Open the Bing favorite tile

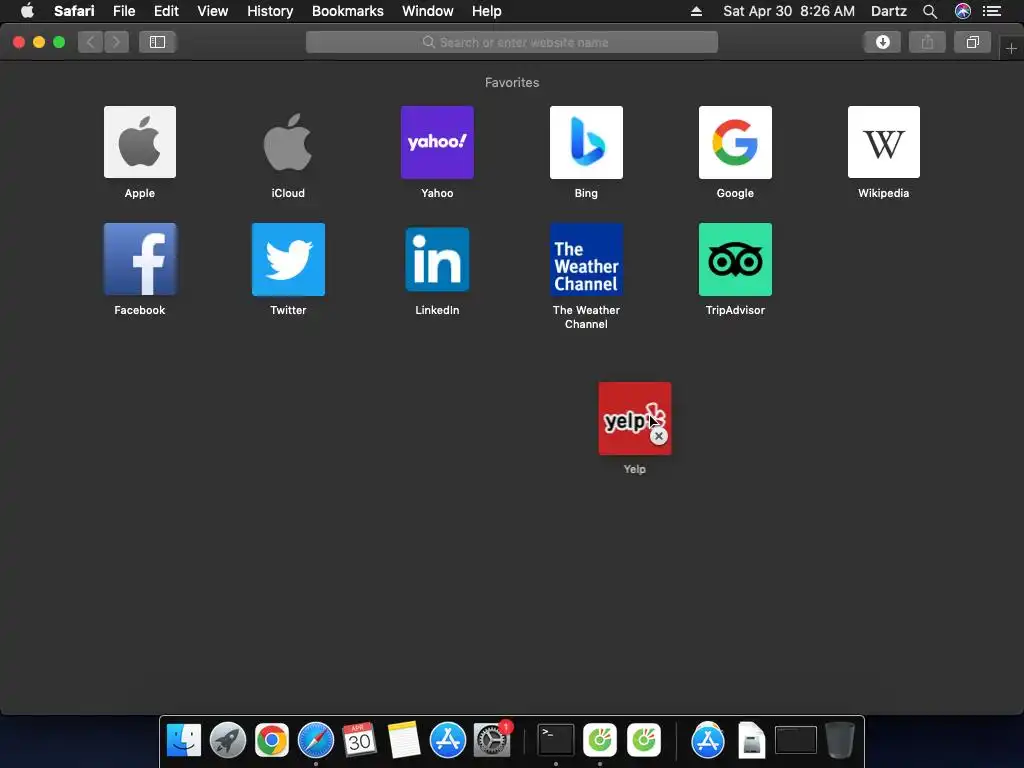tap(586, 142)
